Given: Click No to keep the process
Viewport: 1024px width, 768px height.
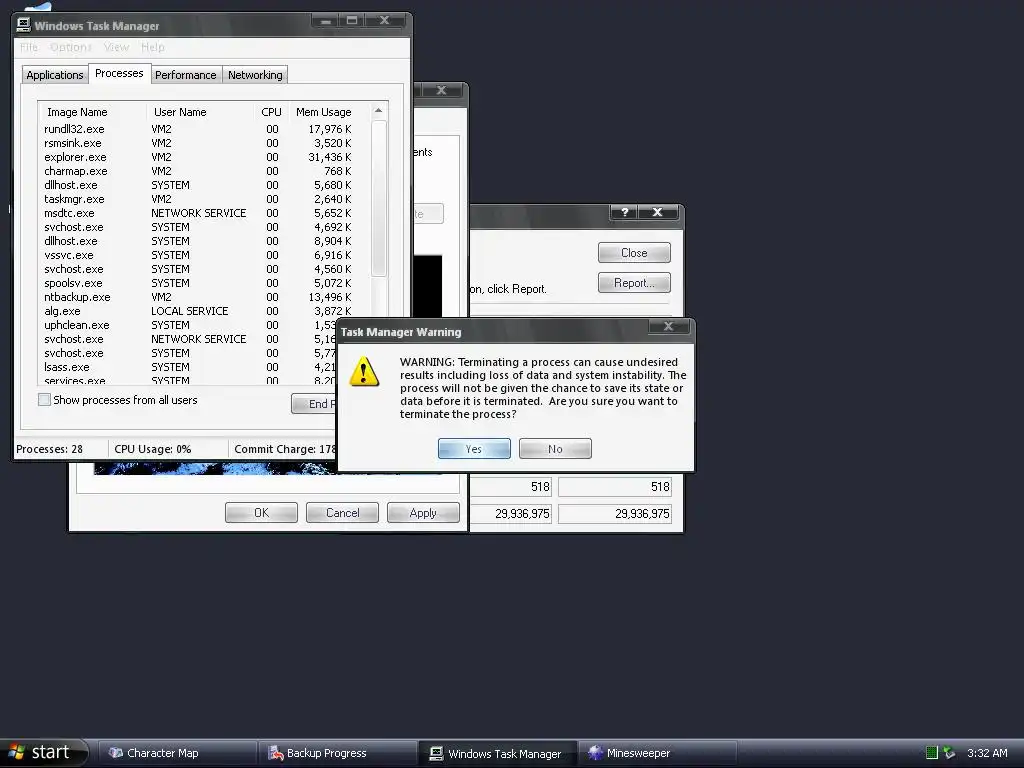Looking at the screenshot, I should point(555,449).
